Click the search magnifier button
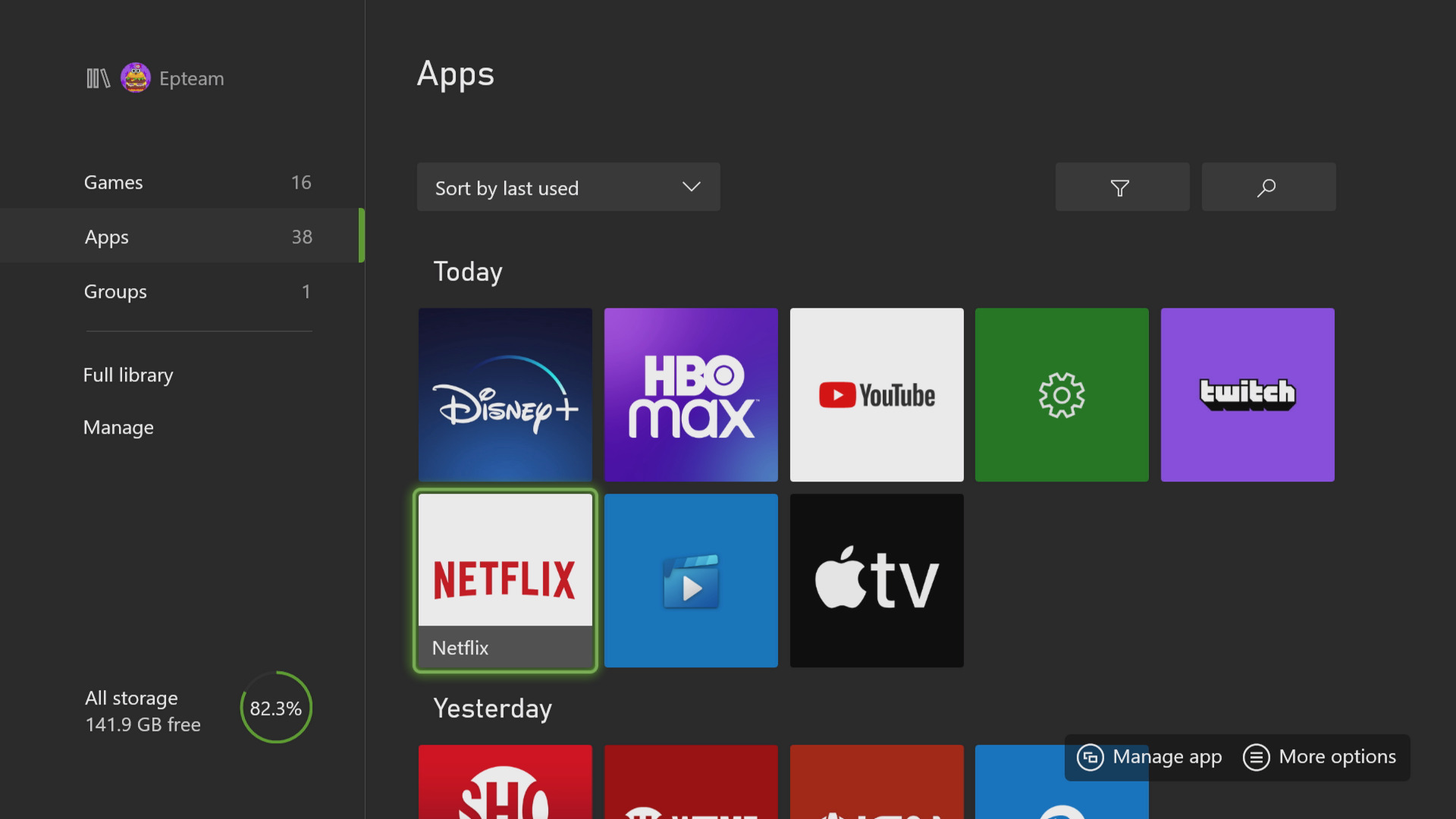Screen dimensions: 1456x819 click(1269, 187)
